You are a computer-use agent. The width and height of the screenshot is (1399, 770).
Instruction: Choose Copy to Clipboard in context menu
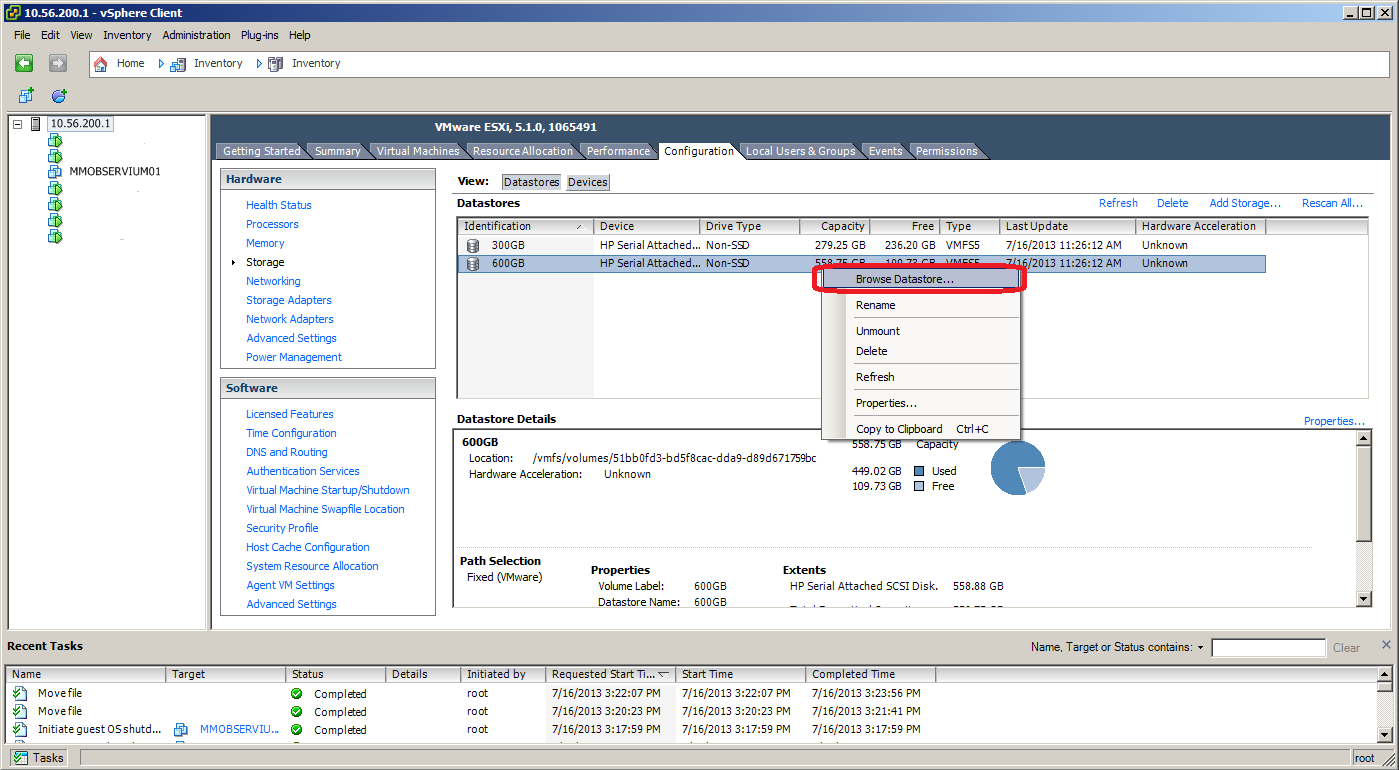pos(919,429)
